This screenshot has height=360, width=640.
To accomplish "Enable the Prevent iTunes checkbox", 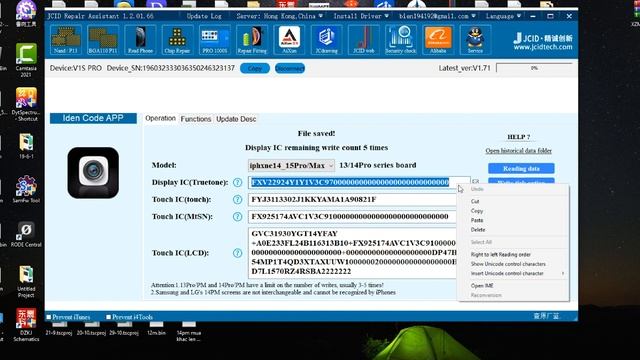I will pos(49,317).
